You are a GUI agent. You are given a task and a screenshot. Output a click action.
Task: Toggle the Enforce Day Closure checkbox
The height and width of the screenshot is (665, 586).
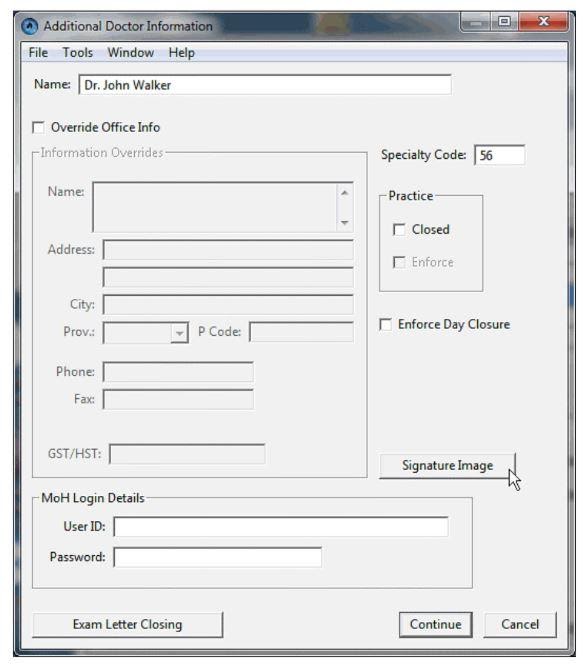click(385, 324)
